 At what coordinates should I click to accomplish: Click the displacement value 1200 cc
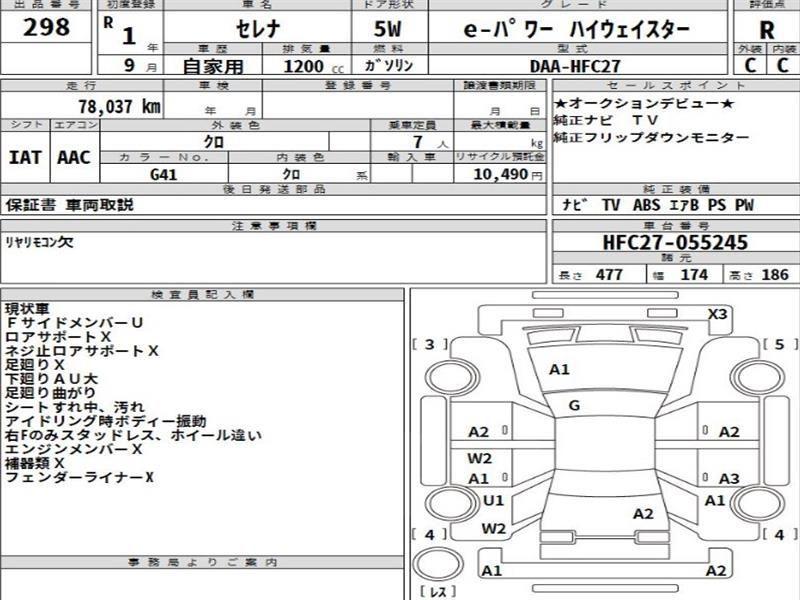tap(313, 66)
